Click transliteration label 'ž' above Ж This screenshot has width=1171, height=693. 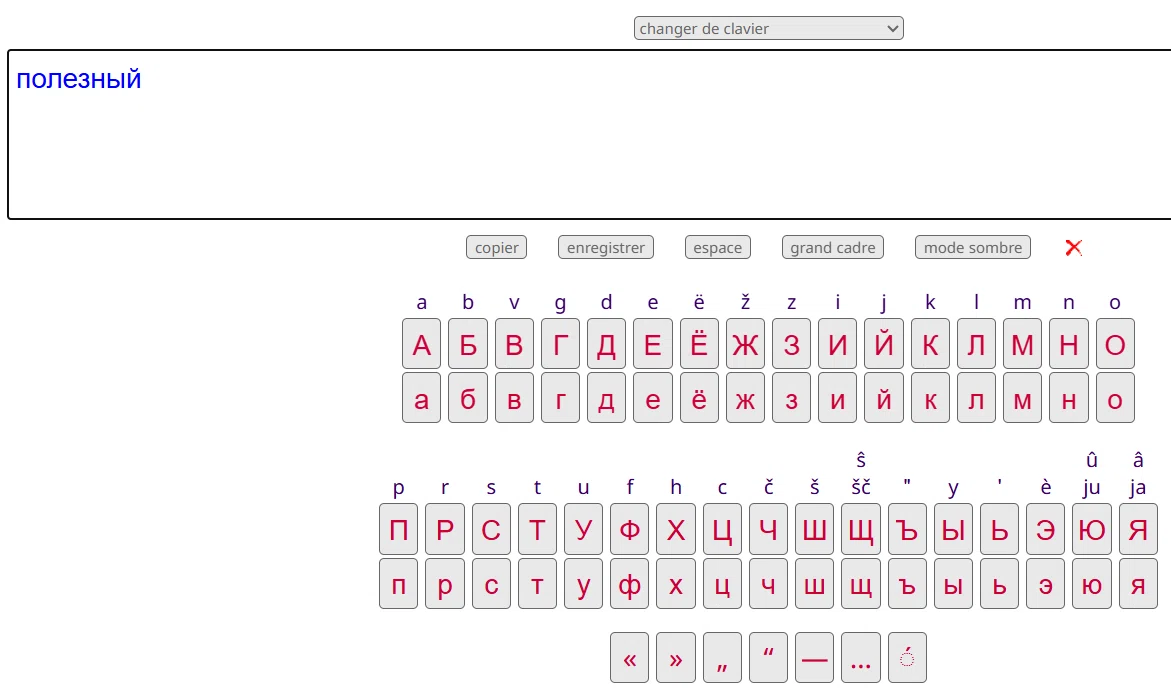click(x=745, y=302)
